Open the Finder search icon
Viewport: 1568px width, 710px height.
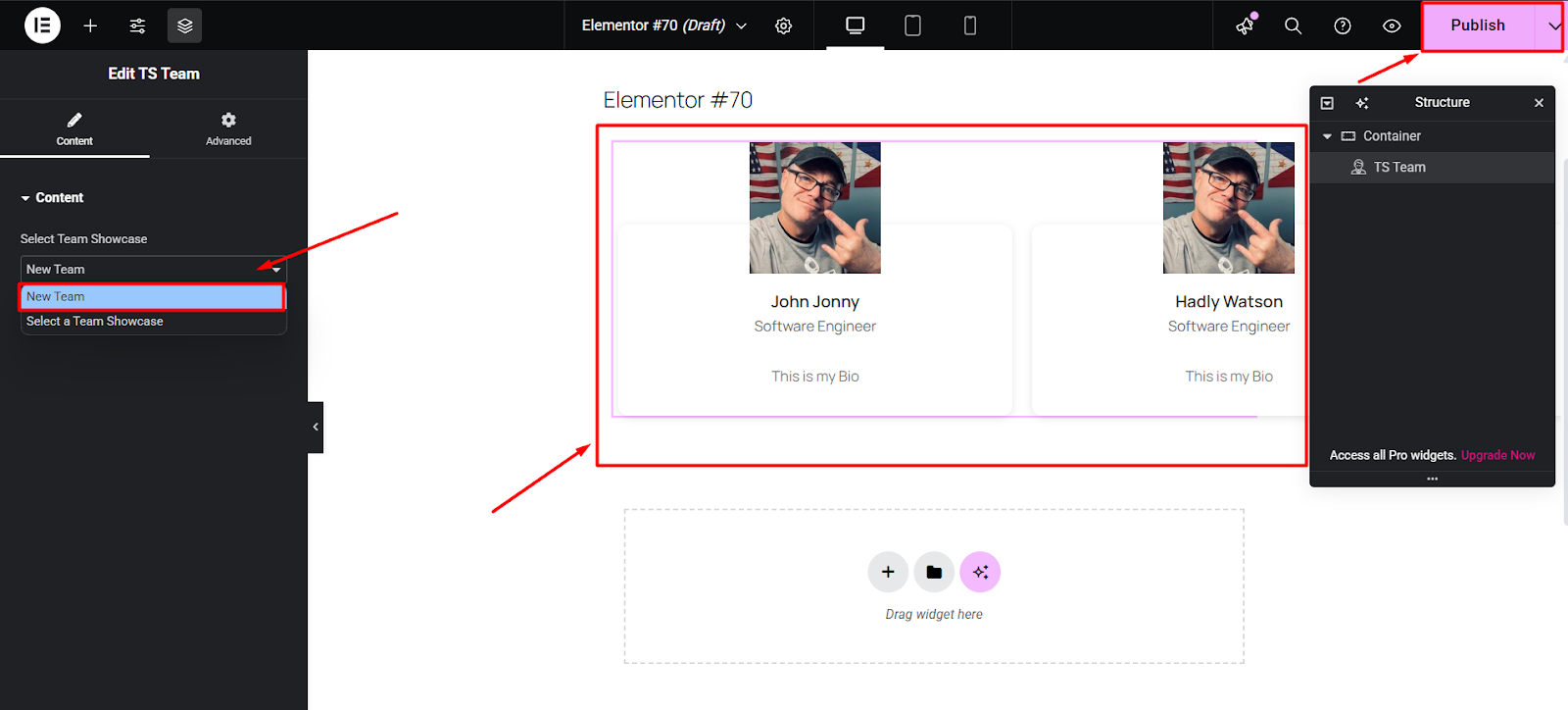pyautogui.click(x=1293, y=25)
